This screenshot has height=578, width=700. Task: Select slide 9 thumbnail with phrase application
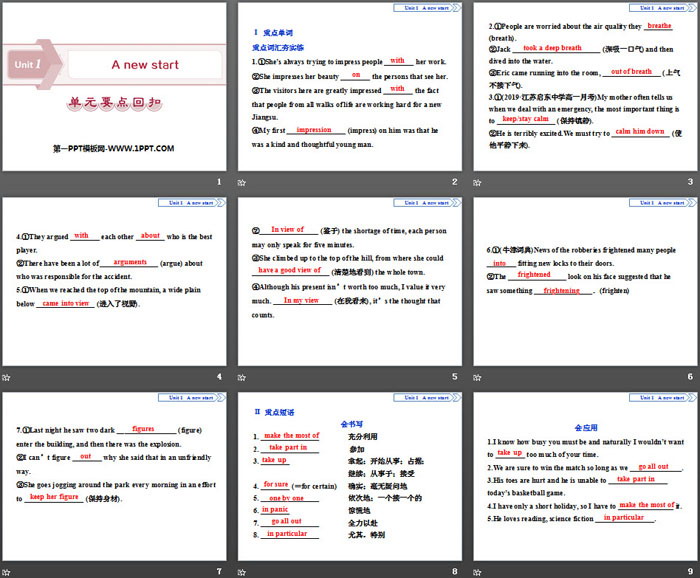coord(585,476)
